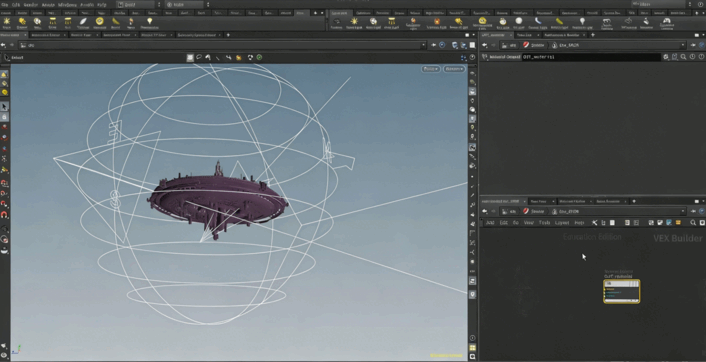Click the Ambient Light bulb tool

click(582, 23)
